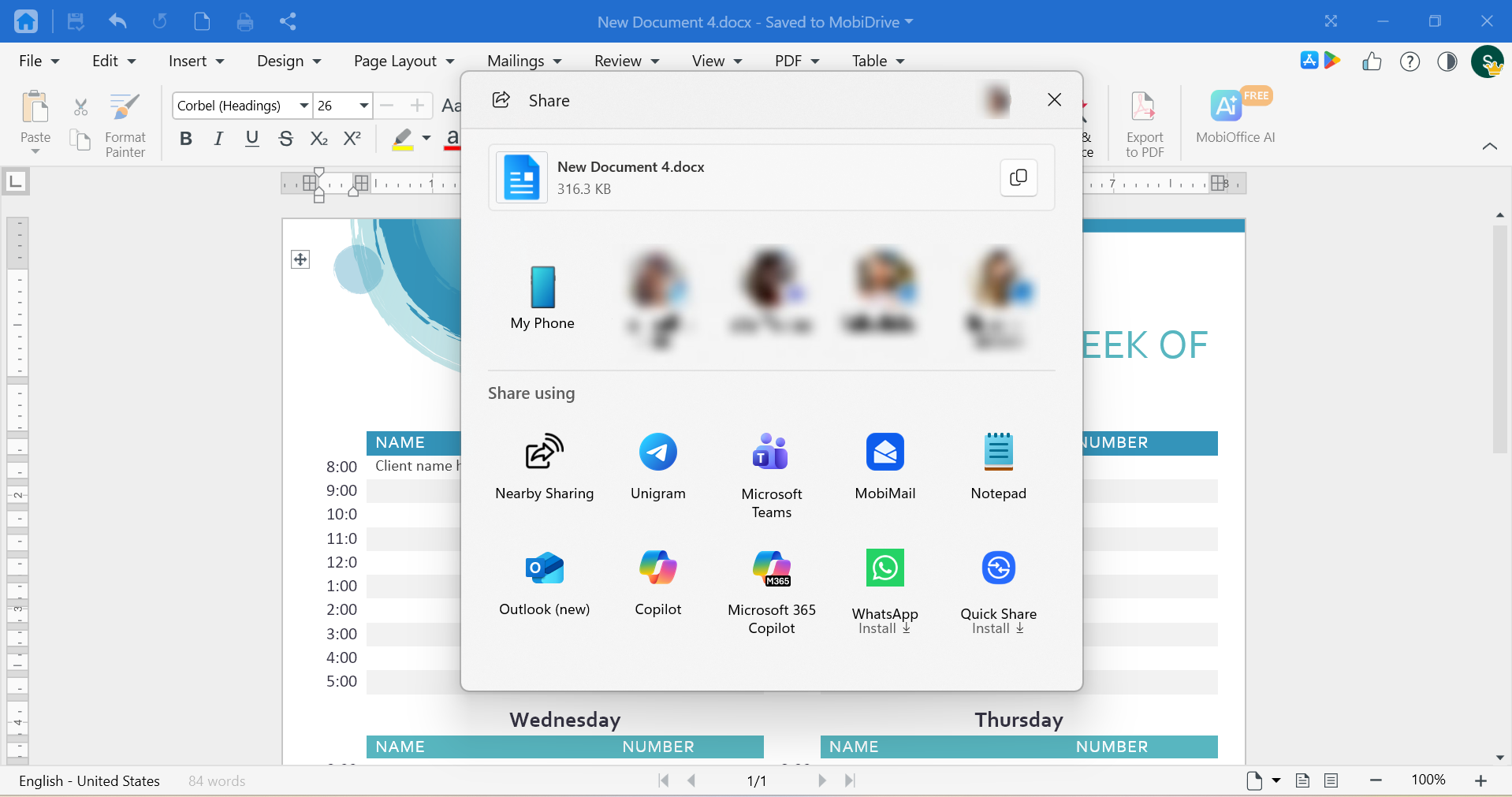Viewport: 1512px width, 797px height.
Task: Zoom in with the plus button
Action: click(x=1480, y=780)
